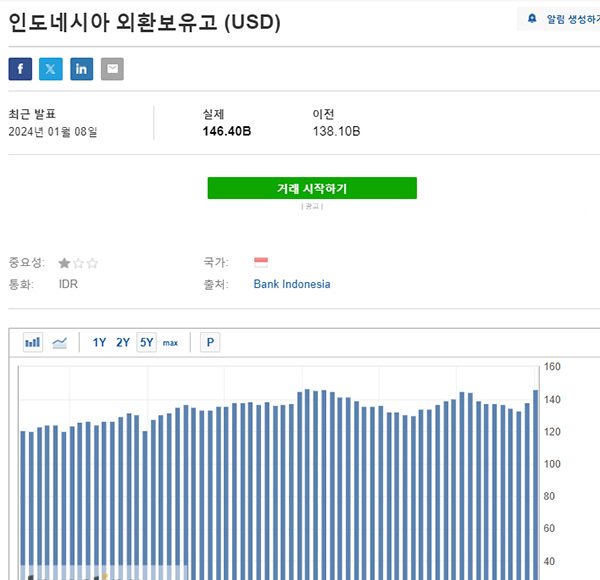Select the 1Y chart range
This screenshot has width=600, height=580.
pyautogui.click(x=100, y=342)
